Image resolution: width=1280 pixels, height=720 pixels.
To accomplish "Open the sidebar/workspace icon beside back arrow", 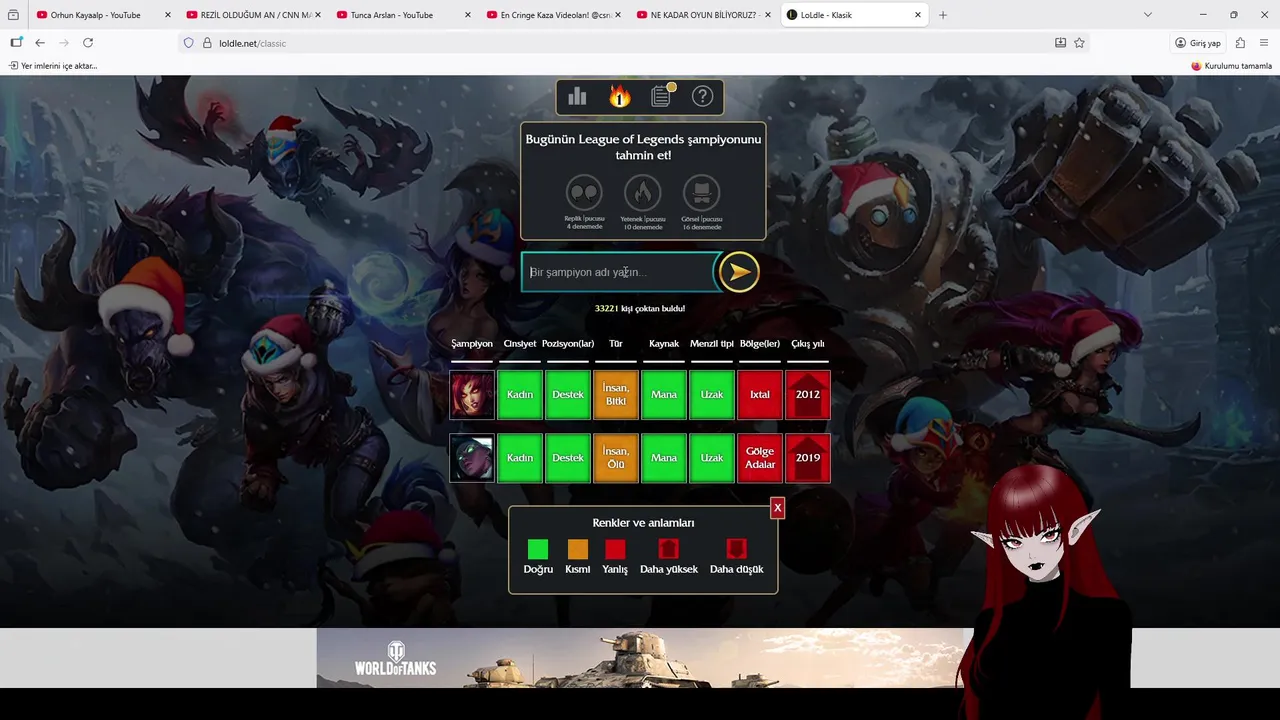I will [16, 43].
